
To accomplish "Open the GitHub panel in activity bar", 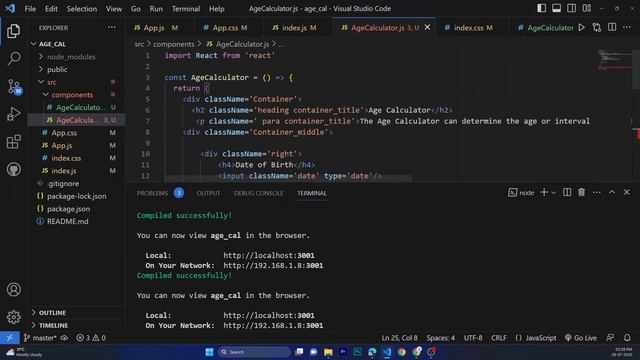I will pos(13,169).
